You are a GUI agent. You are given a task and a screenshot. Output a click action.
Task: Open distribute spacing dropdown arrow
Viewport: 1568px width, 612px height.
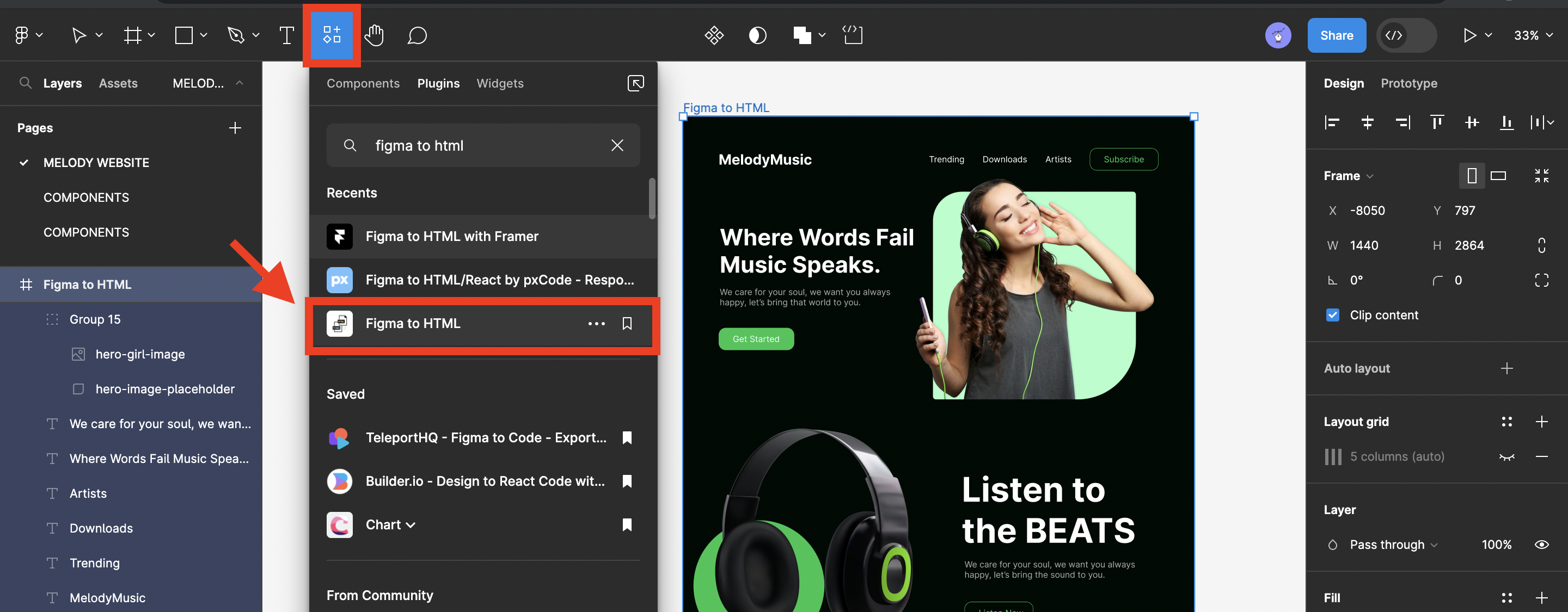tap(1551, 123)
